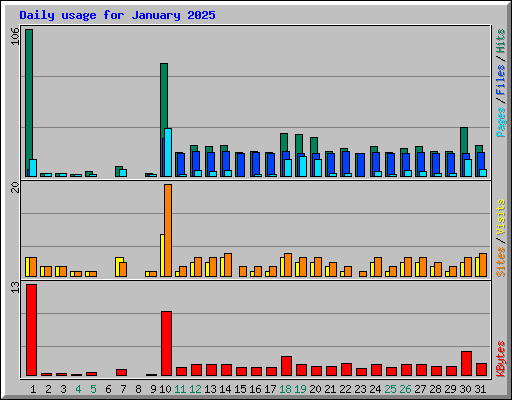Screen dimensions: 512x400
Task: Click the Sites legend label
Action: tap(500, 262)
